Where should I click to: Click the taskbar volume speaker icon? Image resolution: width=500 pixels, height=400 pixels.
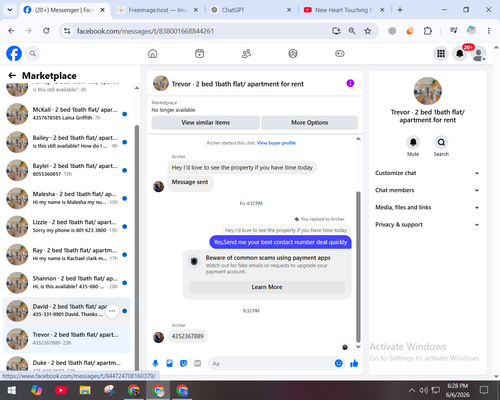pos(423,390)
